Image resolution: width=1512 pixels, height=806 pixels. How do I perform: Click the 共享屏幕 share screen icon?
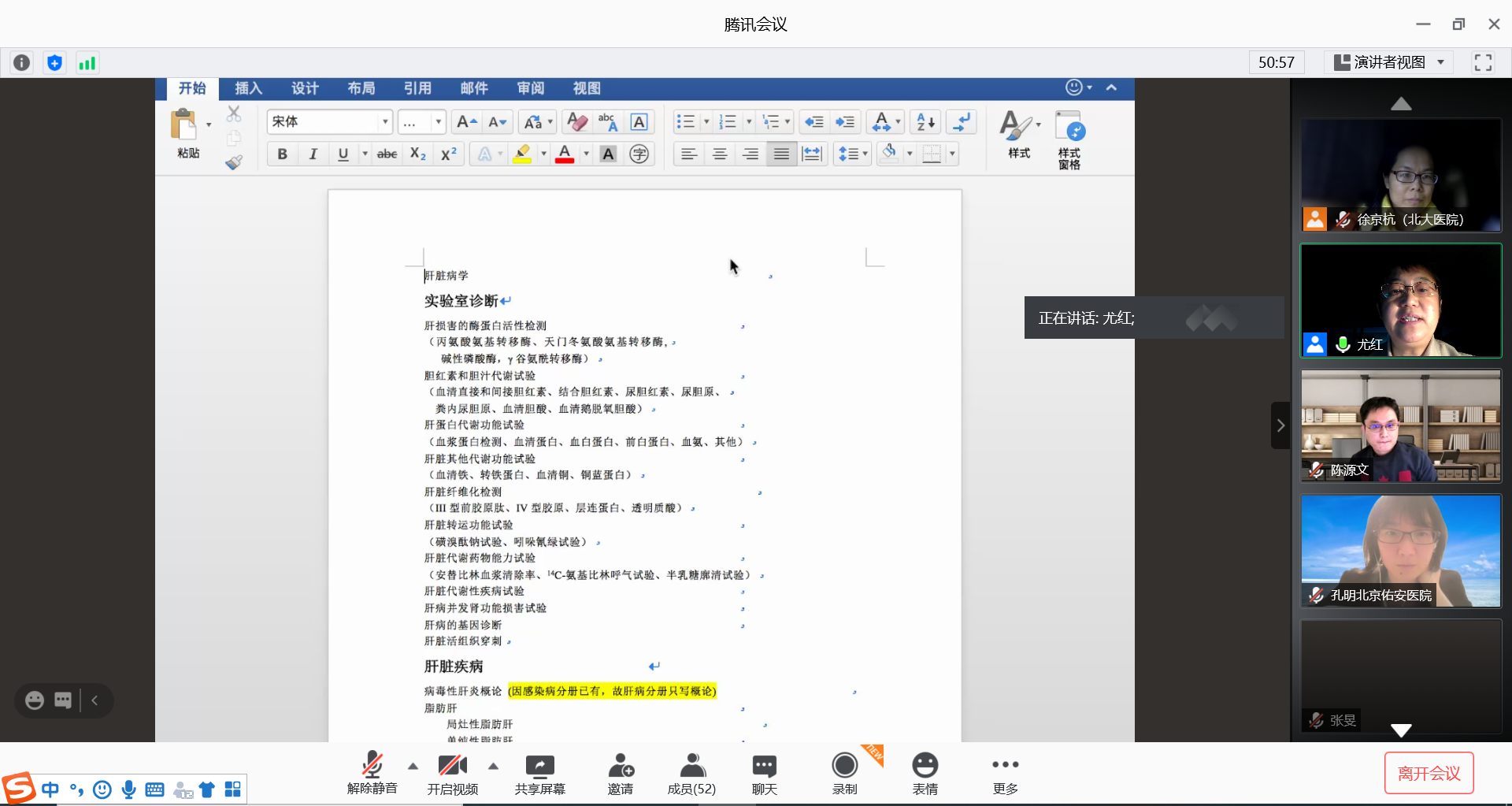[539, 766]
